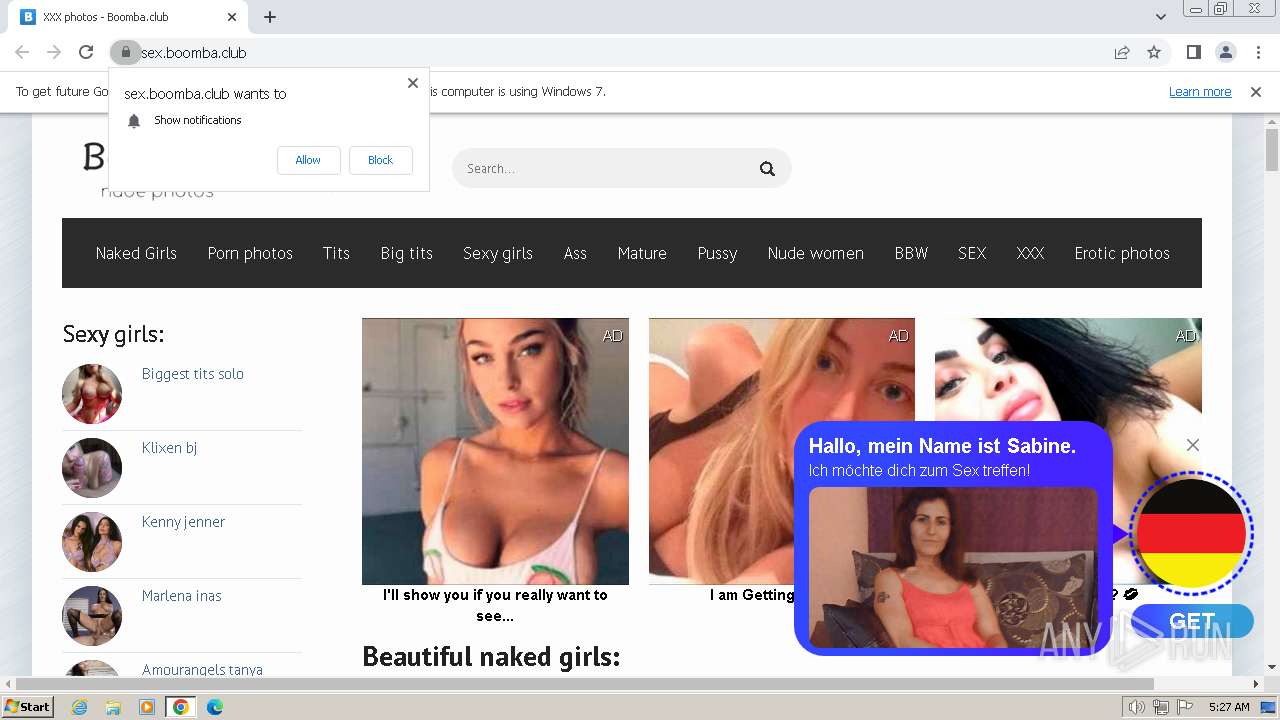Screen dimensions: 1280x720
Task: Open the Kenny jenner sidebar link
Action: coord(183,522)
